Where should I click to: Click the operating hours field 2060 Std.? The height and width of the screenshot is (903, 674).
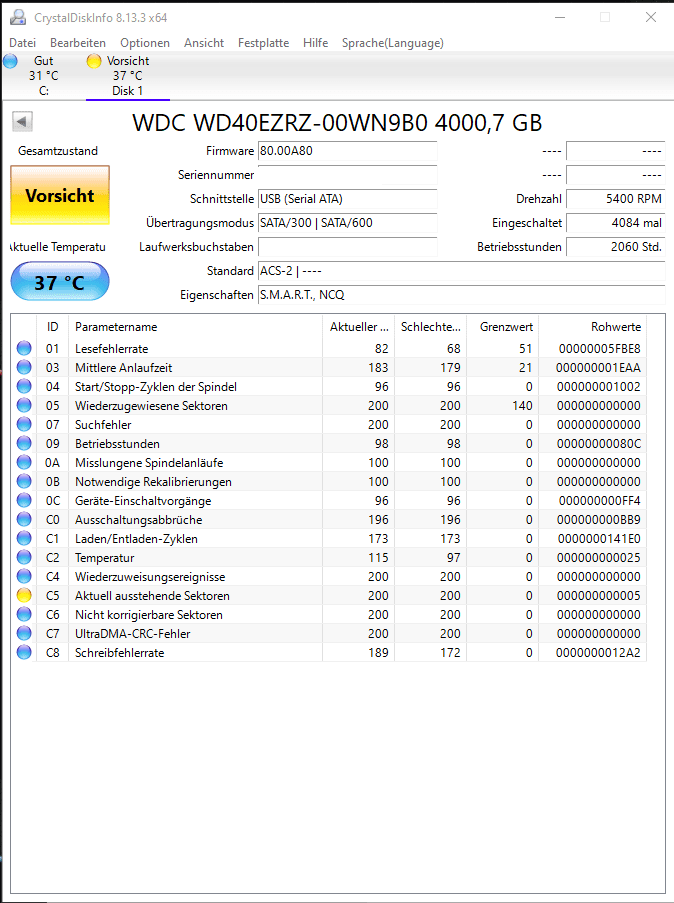click(616, 247)
